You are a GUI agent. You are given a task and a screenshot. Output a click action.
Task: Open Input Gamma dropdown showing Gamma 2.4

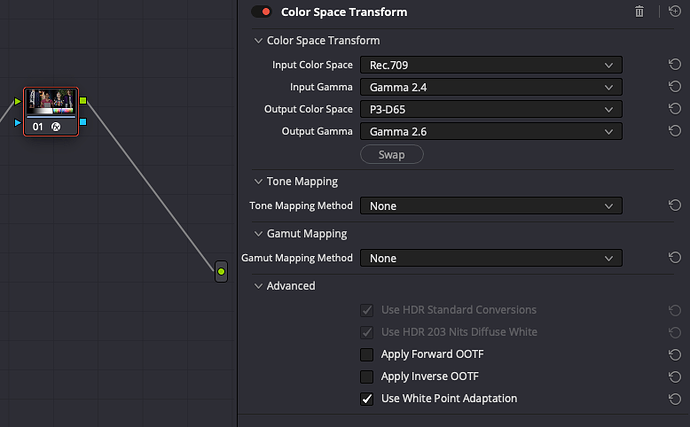(x=491, y=87)
